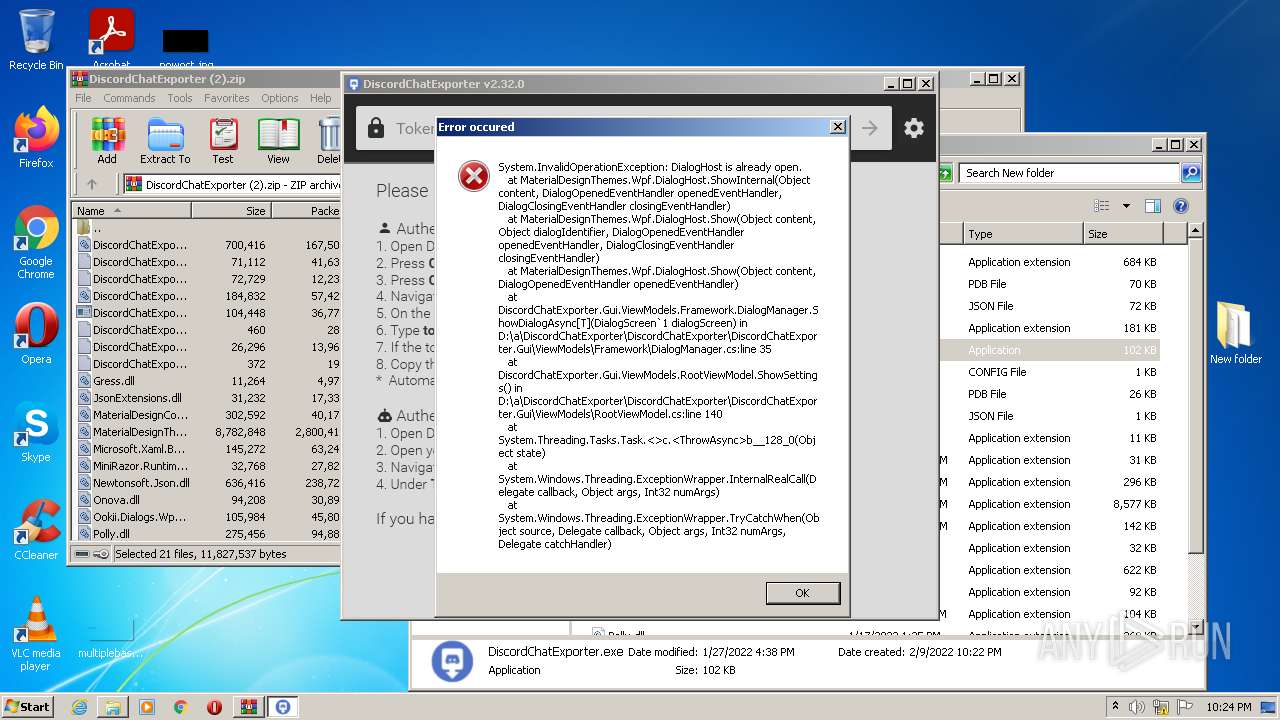Open Firefox desktop shortcut
Viewport: 1280px width, 720px height.
36,138
